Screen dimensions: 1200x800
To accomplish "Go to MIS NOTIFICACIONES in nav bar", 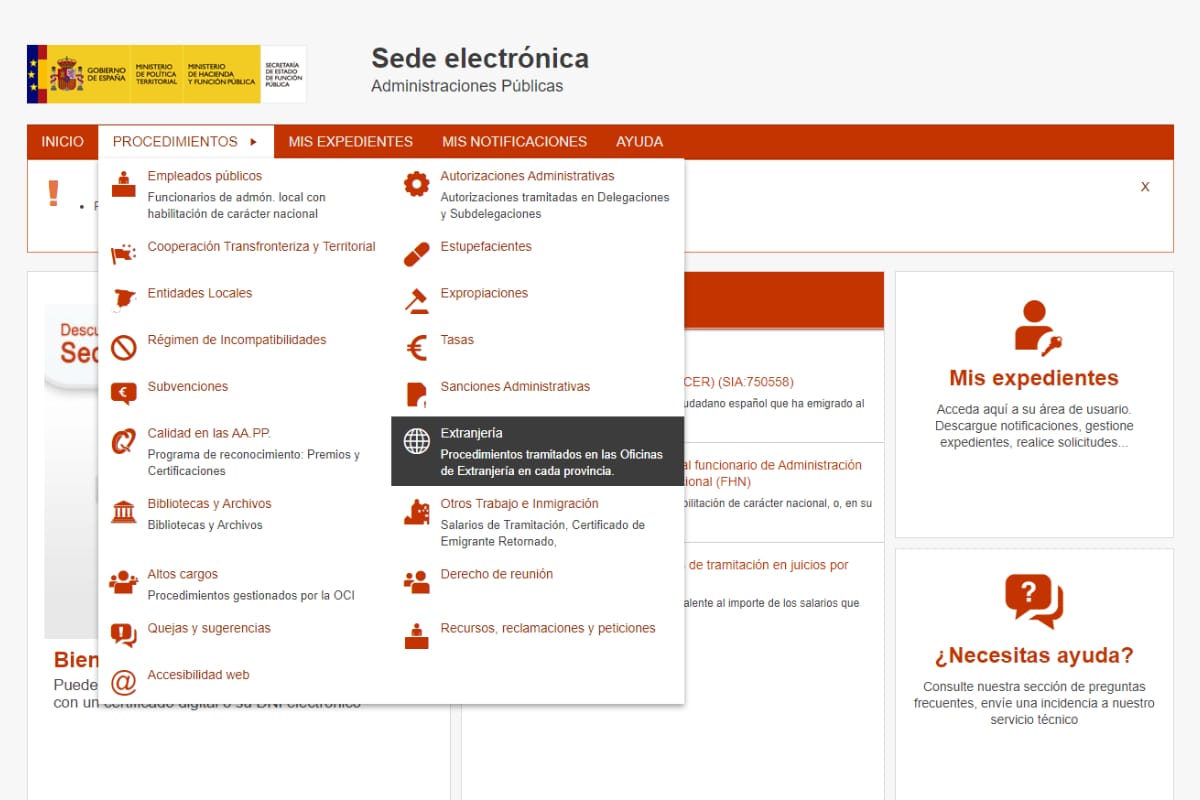I will pyautogui.click(x=515, y=142).
